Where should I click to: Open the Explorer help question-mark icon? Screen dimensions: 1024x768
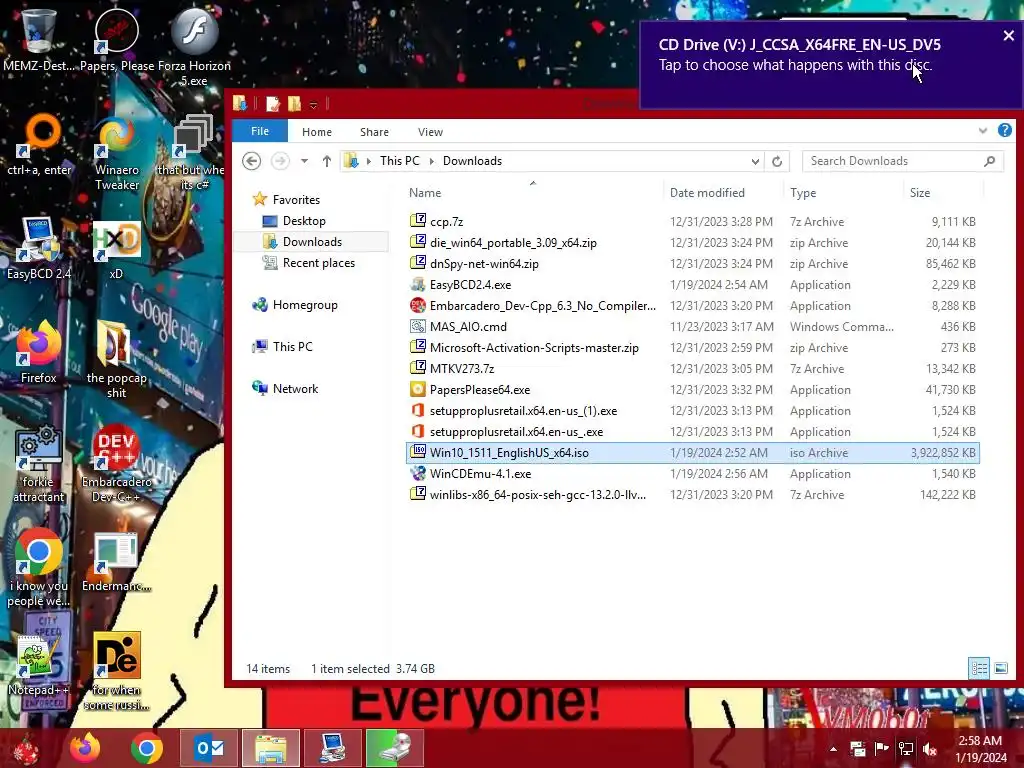tap(1004, 131)
